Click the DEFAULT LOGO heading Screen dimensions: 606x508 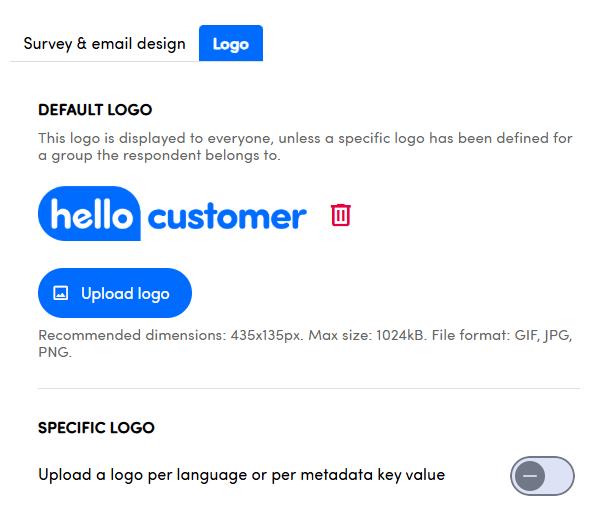coord(95,110)
